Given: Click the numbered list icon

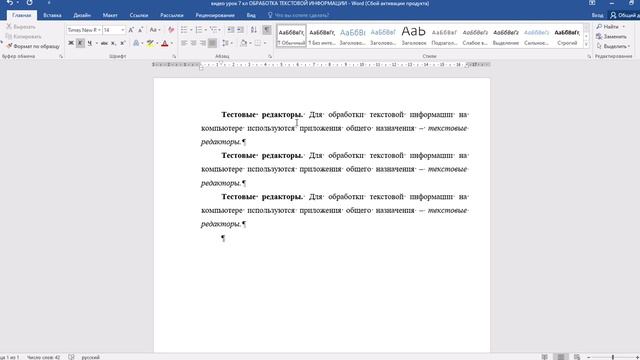Looking at the screenshot, I should coord(199,30).
